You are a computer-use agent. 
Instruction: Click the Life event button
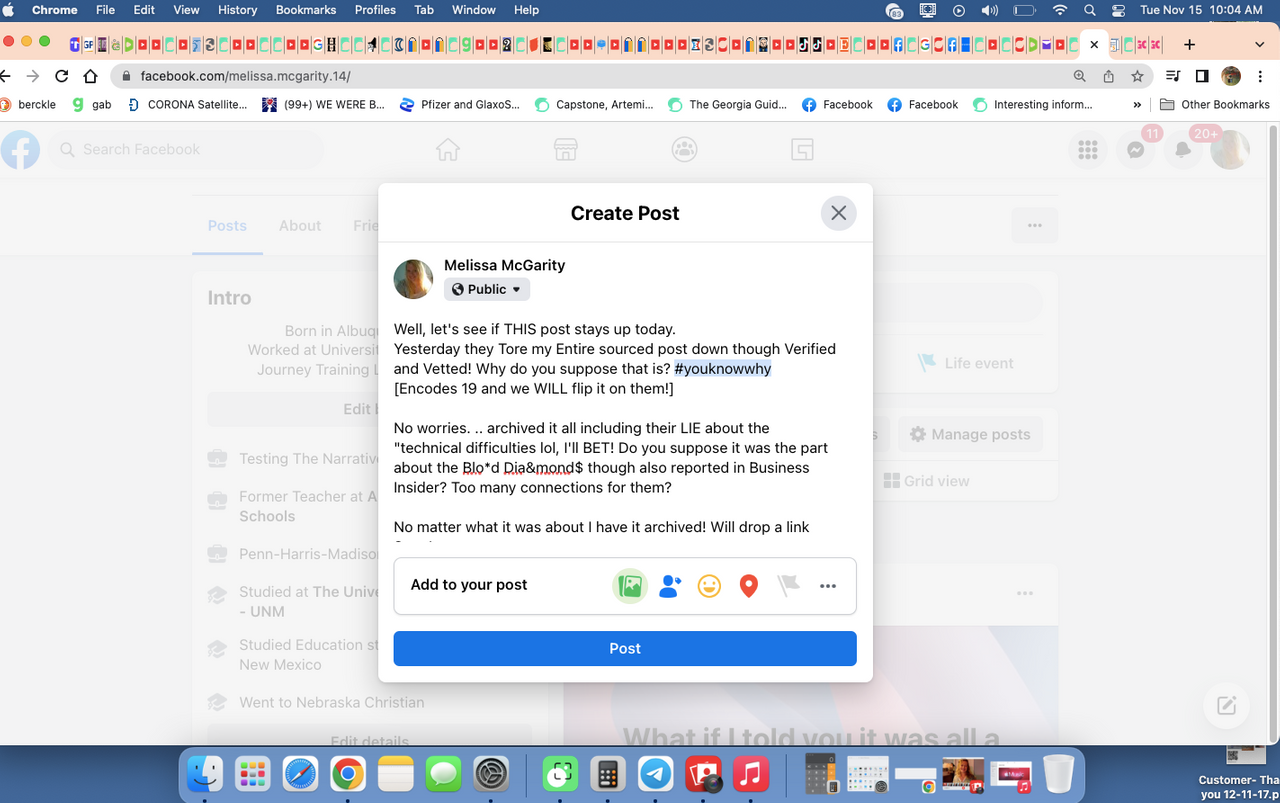point(966,363)
